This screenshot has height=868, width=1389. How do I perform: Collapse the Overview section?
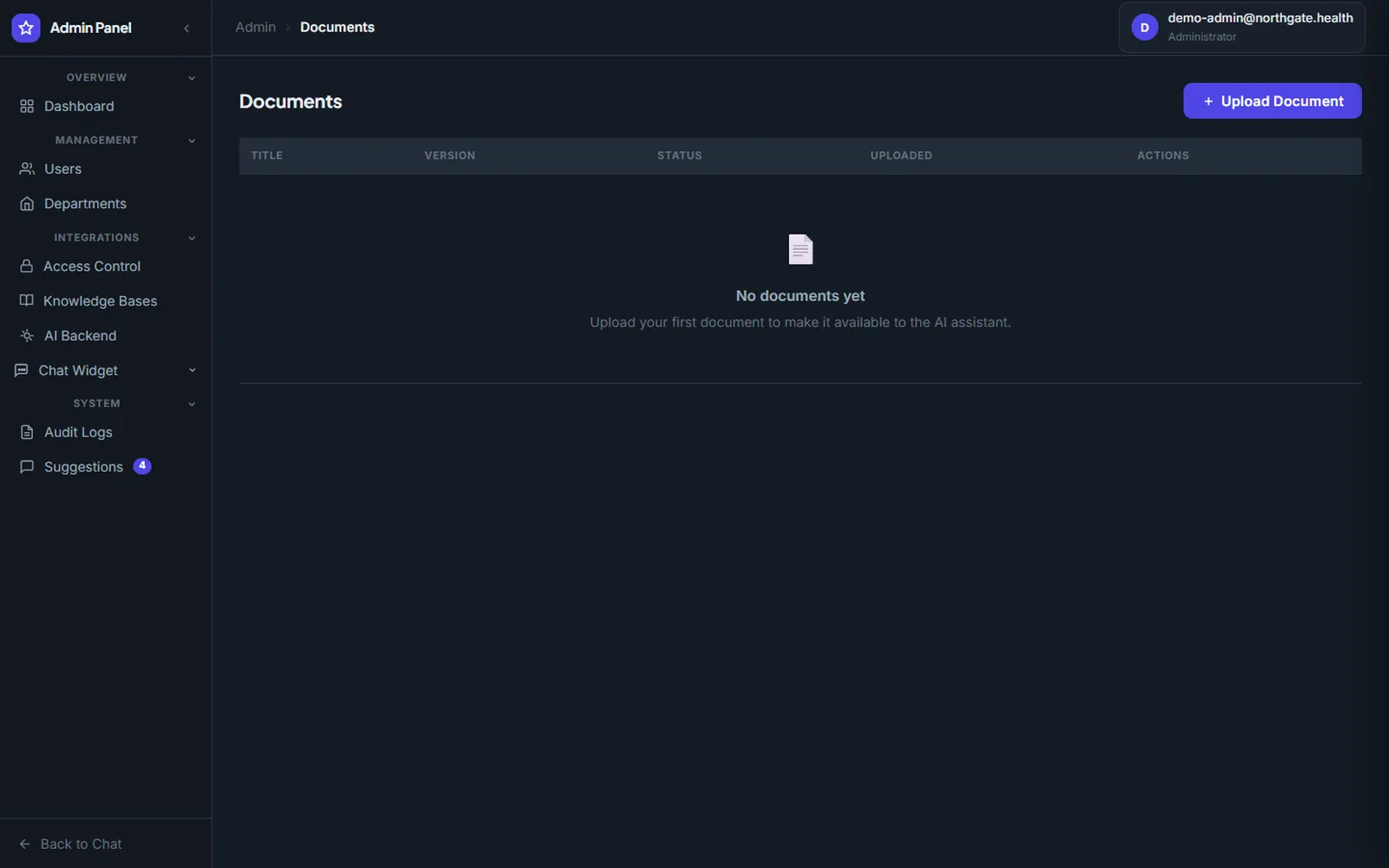coord(192,78)
